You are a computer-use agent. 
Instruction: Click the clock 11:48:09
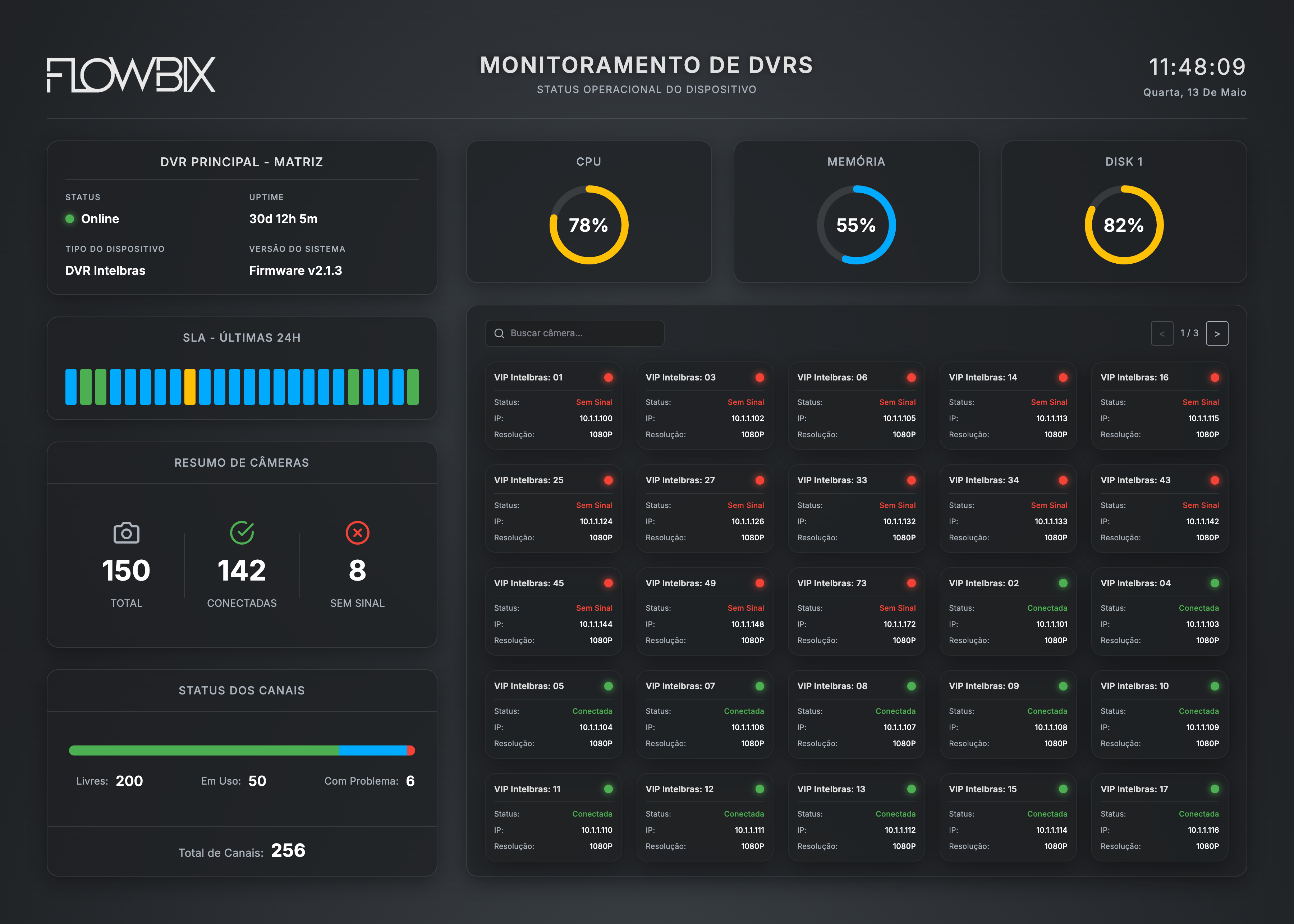tap(1197, 66)
